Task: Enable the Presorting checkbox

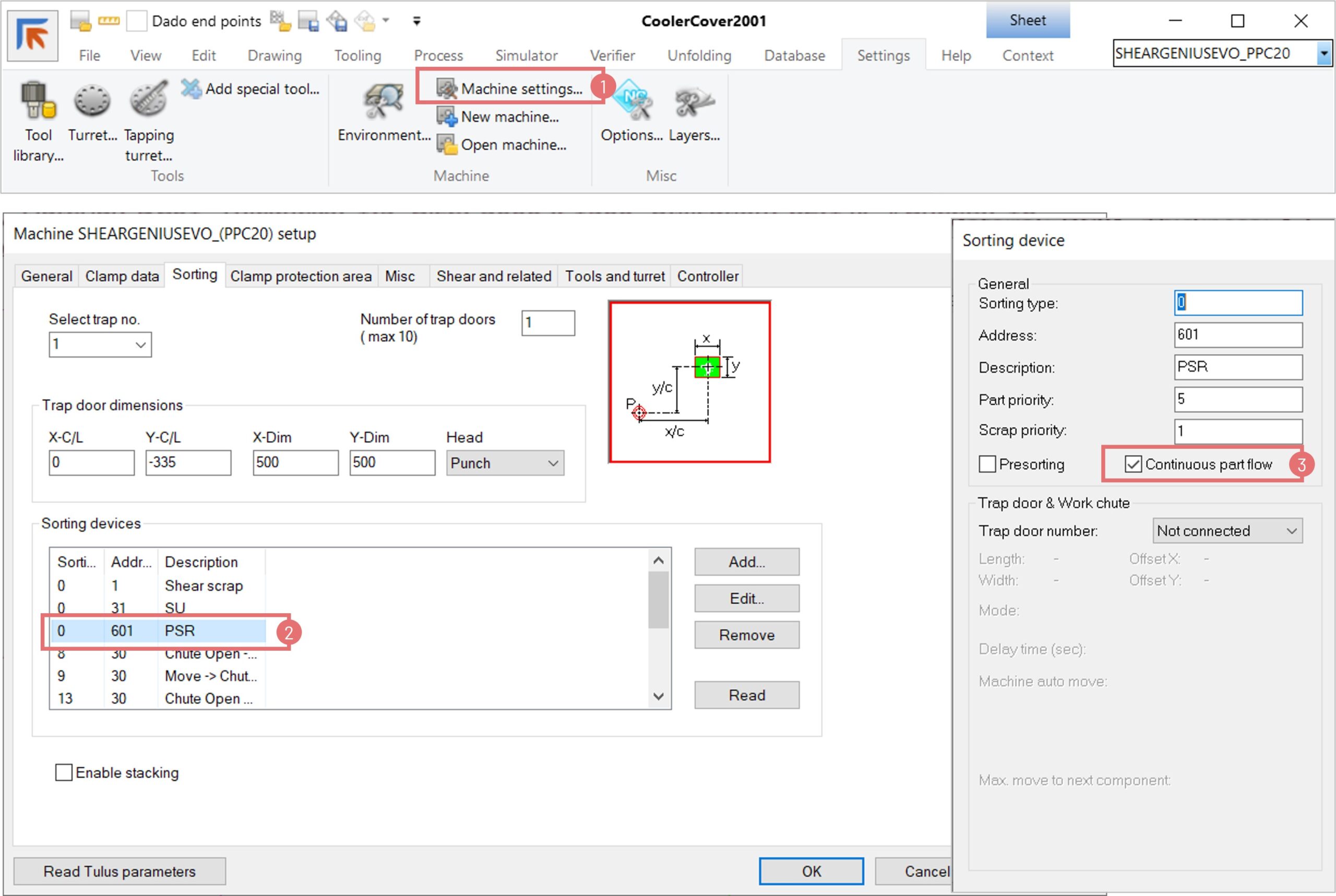Action: [987, 464]
